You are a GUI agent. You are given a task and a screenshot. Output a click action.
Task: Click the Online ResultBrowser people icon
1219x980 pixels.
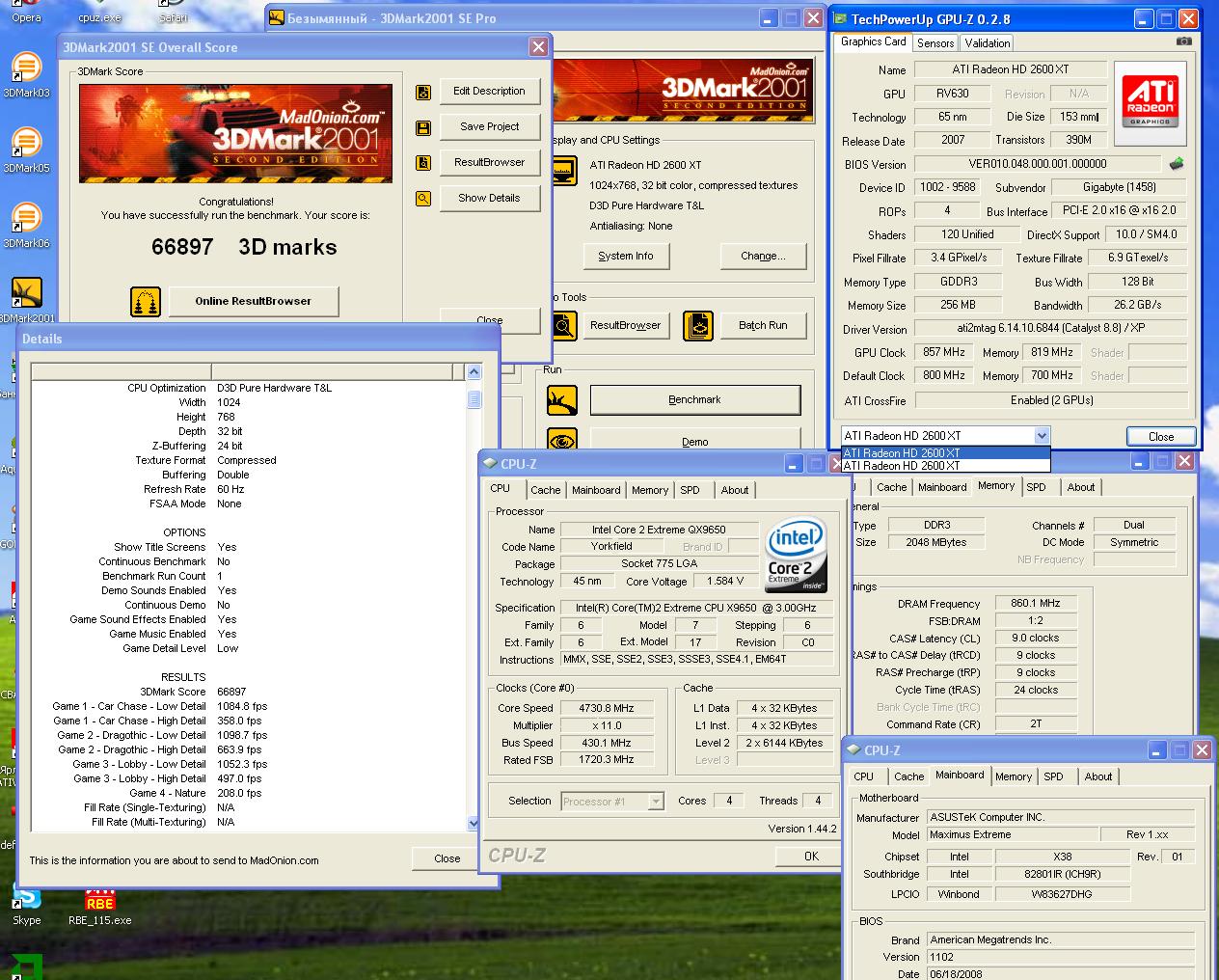146,301
